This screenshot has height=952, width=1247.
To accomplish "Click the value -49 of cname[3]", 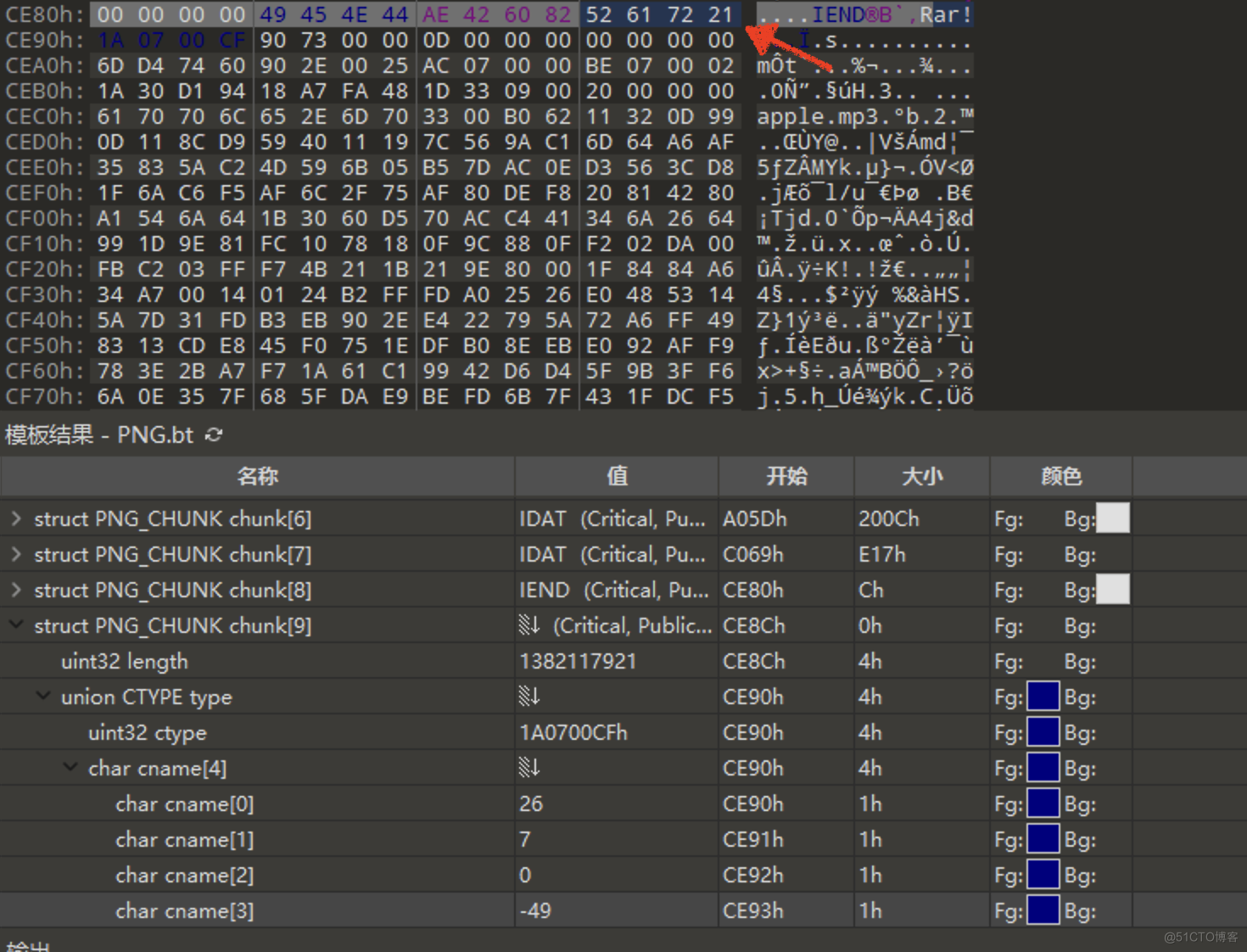I will [x=535, y=910].
